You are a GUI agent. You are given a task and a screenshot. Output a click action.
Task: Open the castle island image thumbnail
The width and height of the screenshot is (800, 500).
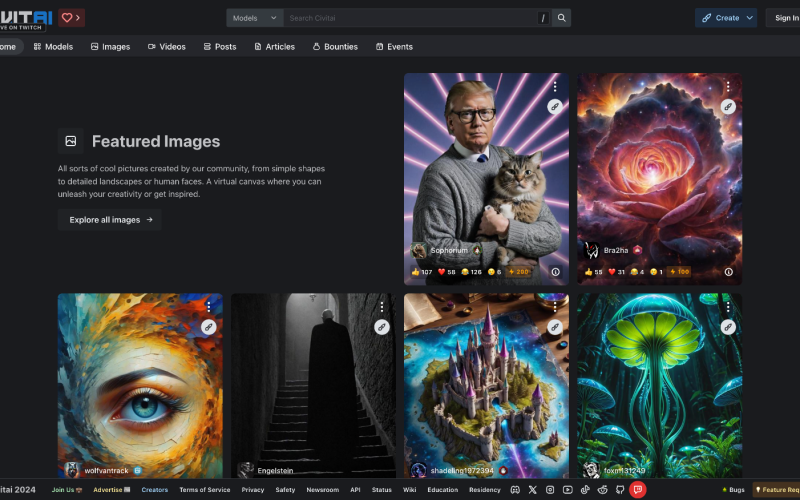click(486, 386)
